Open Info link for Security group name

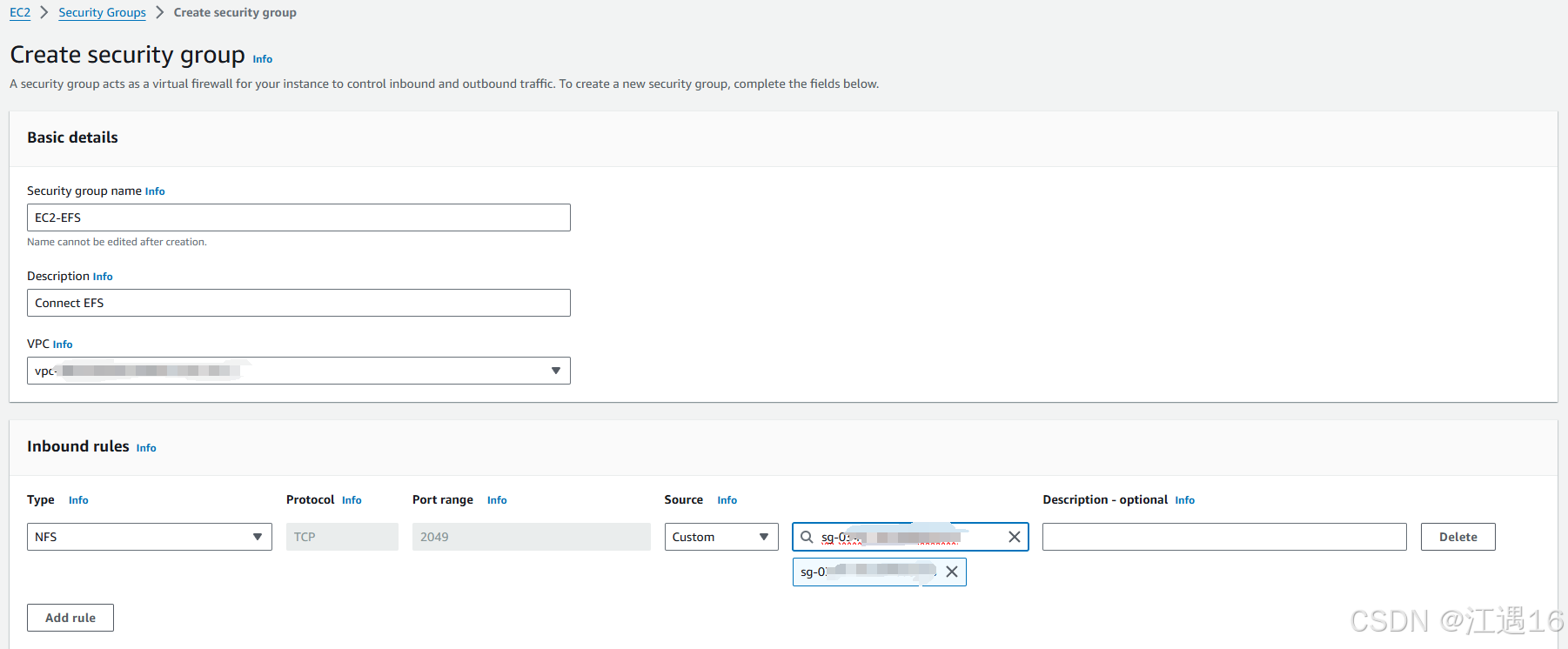click(155, 191)
